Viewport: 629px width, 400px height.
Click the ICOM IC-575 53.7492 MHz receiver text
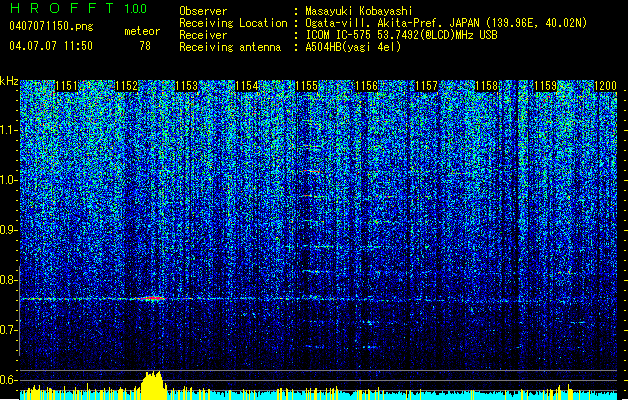point(401,35)
